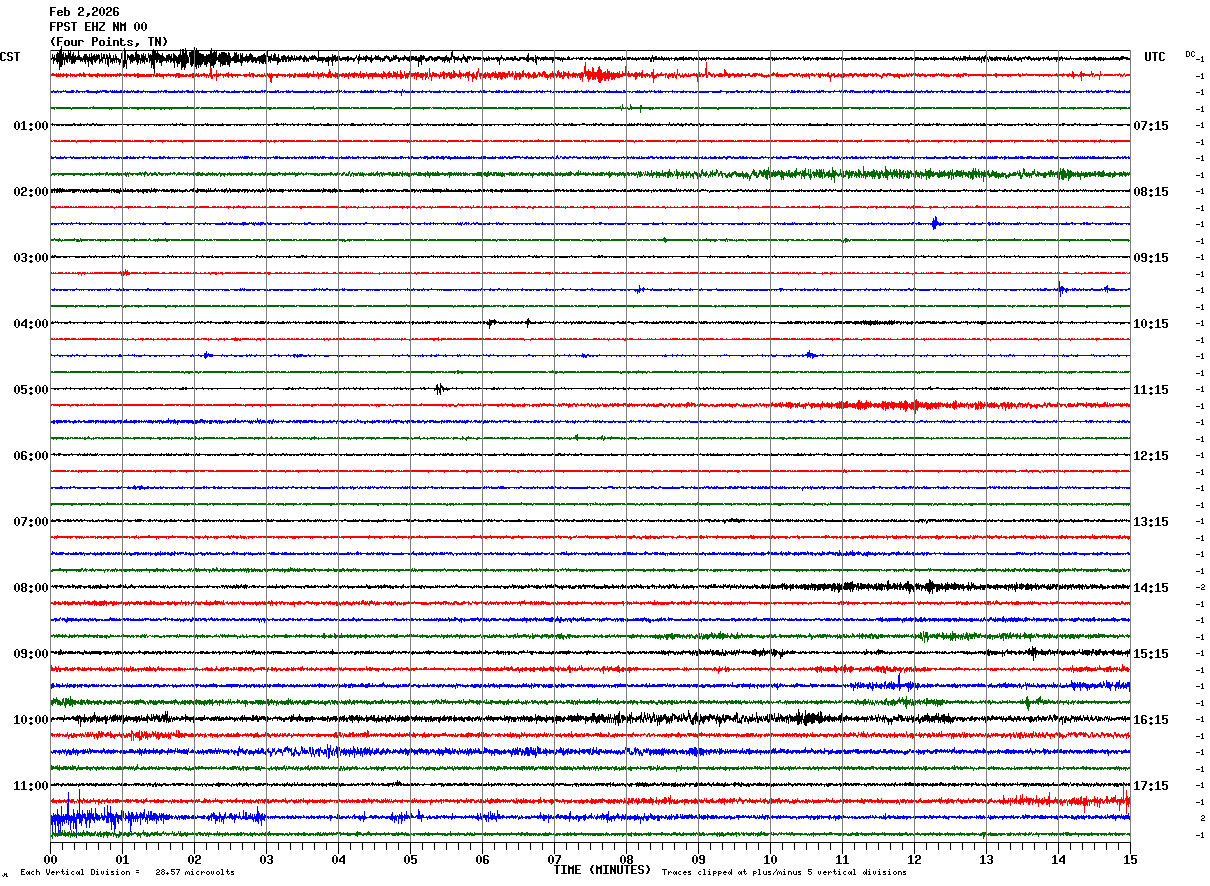Select the 17:15 UTC row label
Screen dimensions: 1210x886
click(x=1150, y=786)
